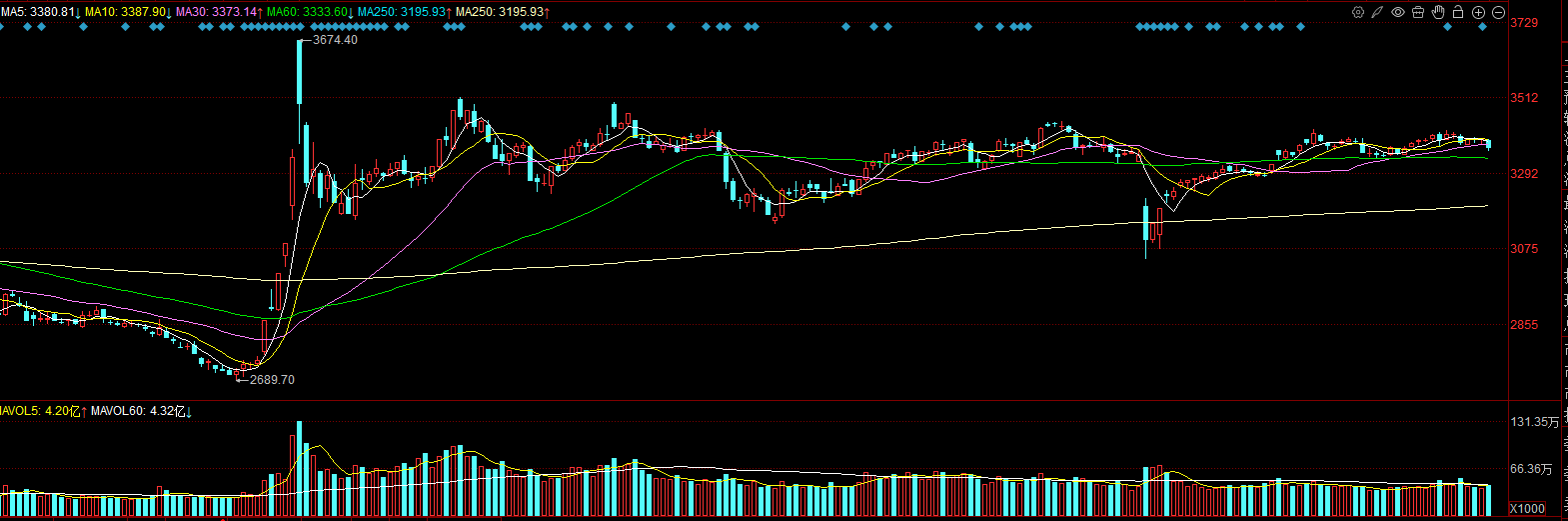Screen dimensions: 1568x521
Task: Click the 3512 price axis label
Action: click(1524, 98)
